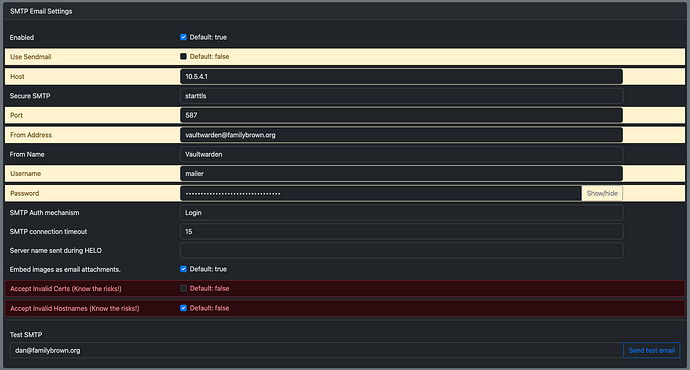This screenshot has width=690, height=370.
Task: Click the 'SMTP Auth mechanism' label
Action: click(44, 212)
